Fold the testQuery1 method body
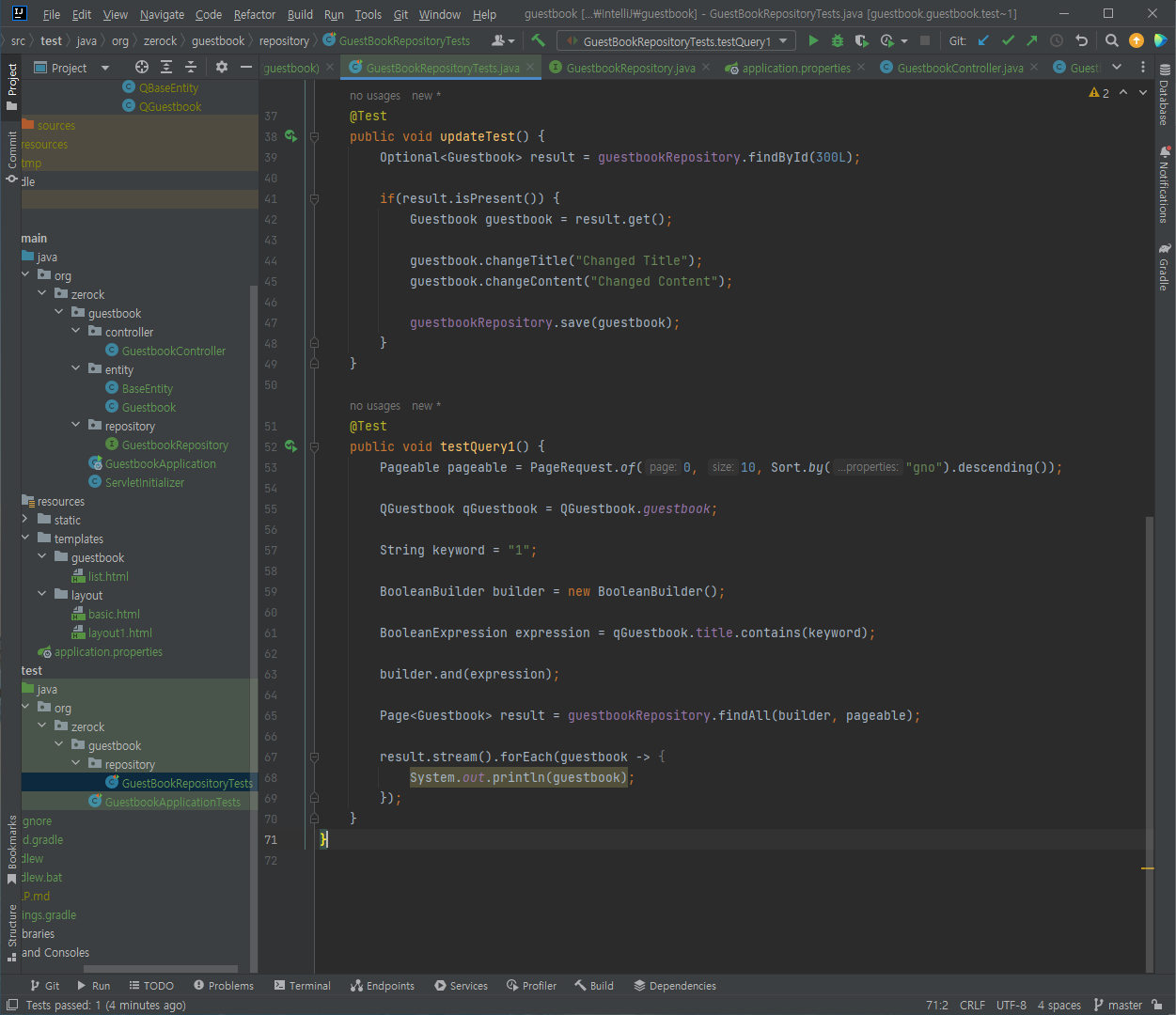Viewport: 1176px width, 1015px height. (314, 446)
